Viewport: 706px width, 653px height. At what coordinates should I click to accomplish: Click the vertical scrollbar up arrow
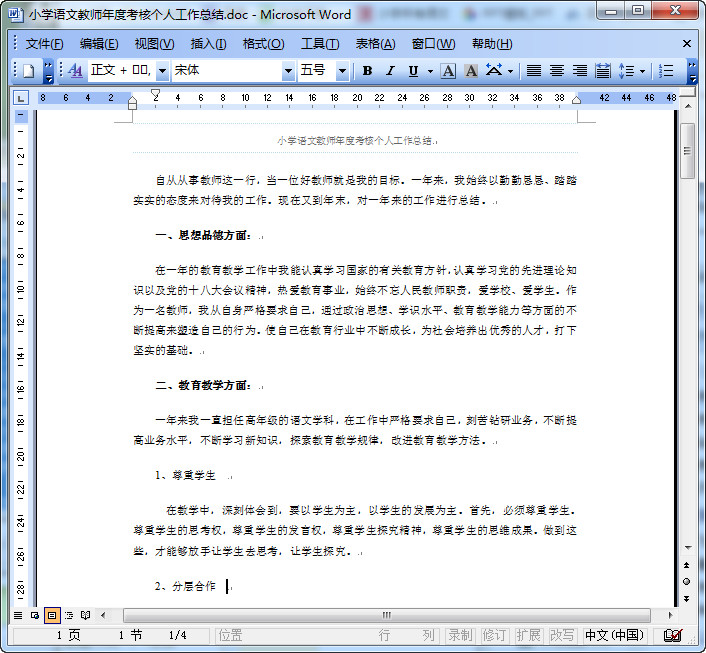688,106
